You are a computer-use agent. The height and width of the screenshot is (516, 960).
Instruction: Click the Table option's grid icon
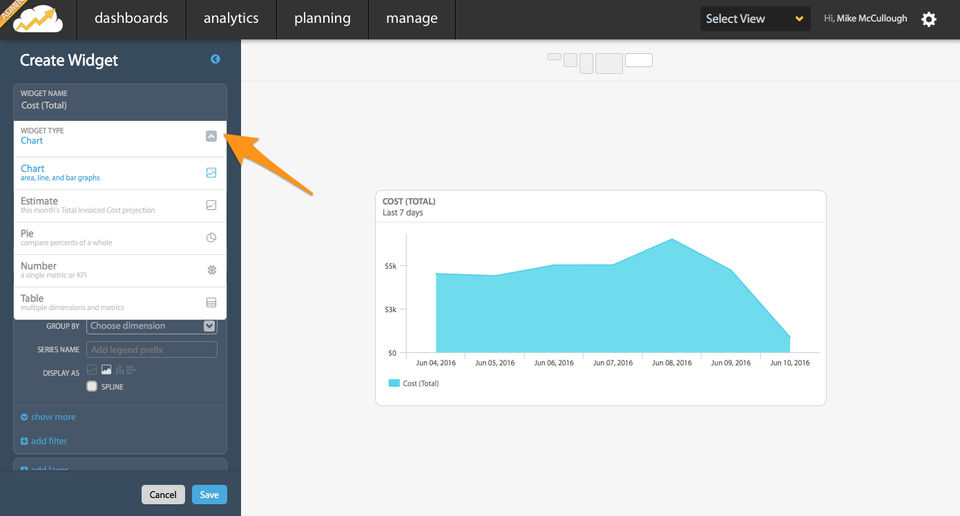point(211,302)
